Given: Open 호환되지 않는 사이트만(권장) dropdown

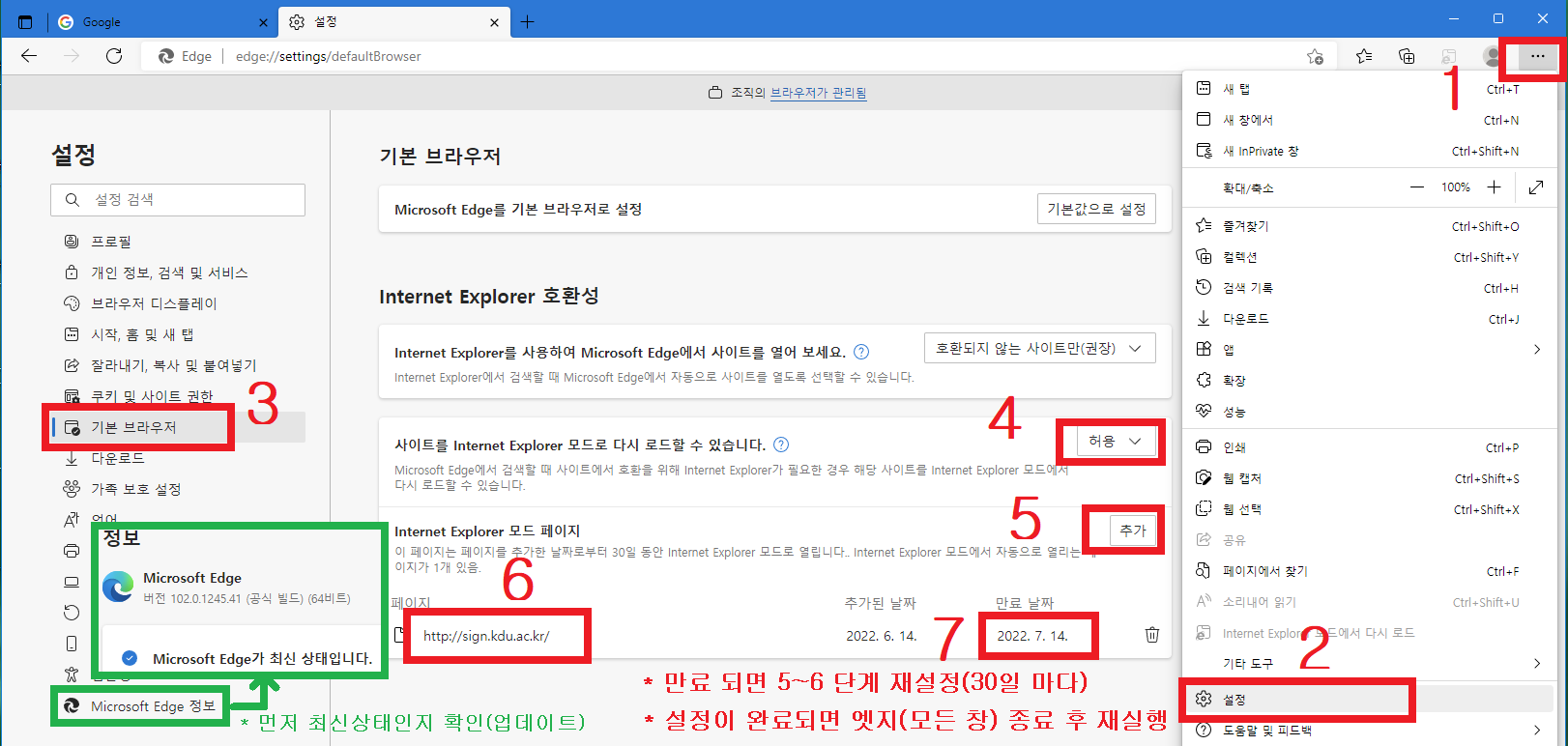Looking at the screenshot, I should [x=1040, y=348].
